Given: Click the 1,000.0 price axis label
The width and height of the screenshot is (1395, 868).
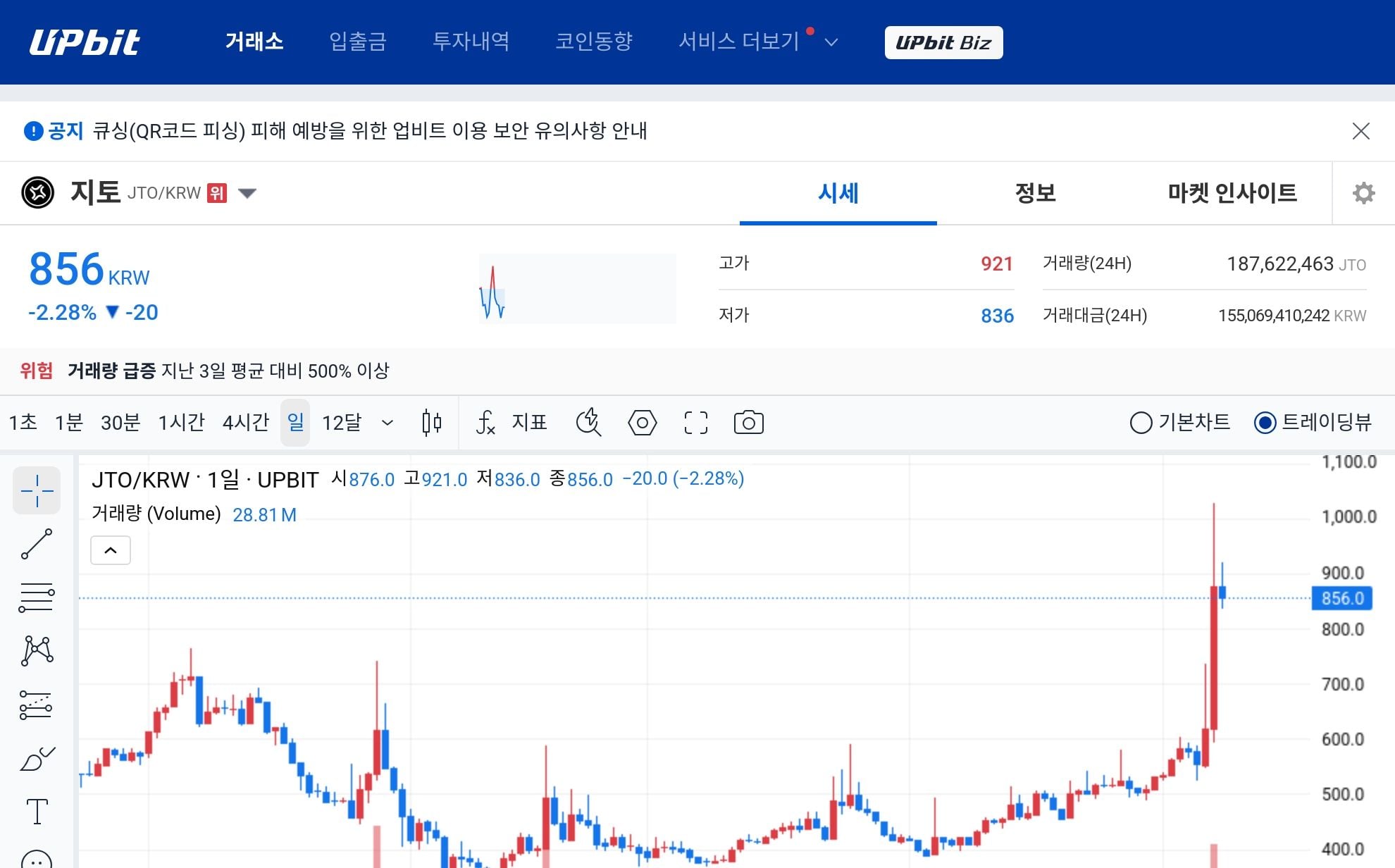Looking at the screenshot, I should coord(1348,517).
